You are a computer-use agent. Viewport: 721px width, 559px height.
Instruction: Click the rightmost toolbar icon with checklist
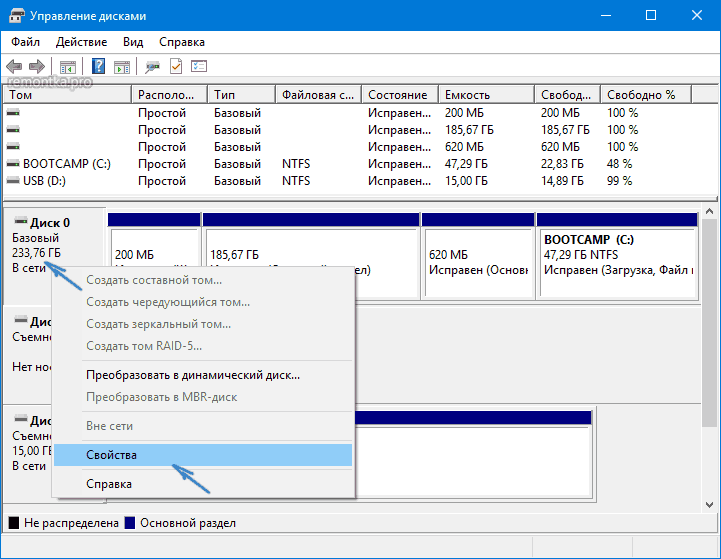[199, 67]
